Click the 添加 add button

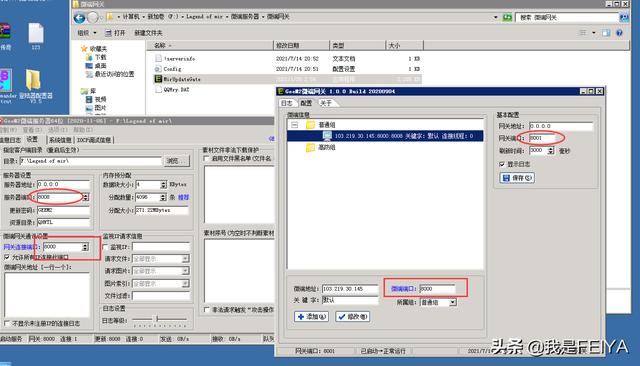[311, 316]
